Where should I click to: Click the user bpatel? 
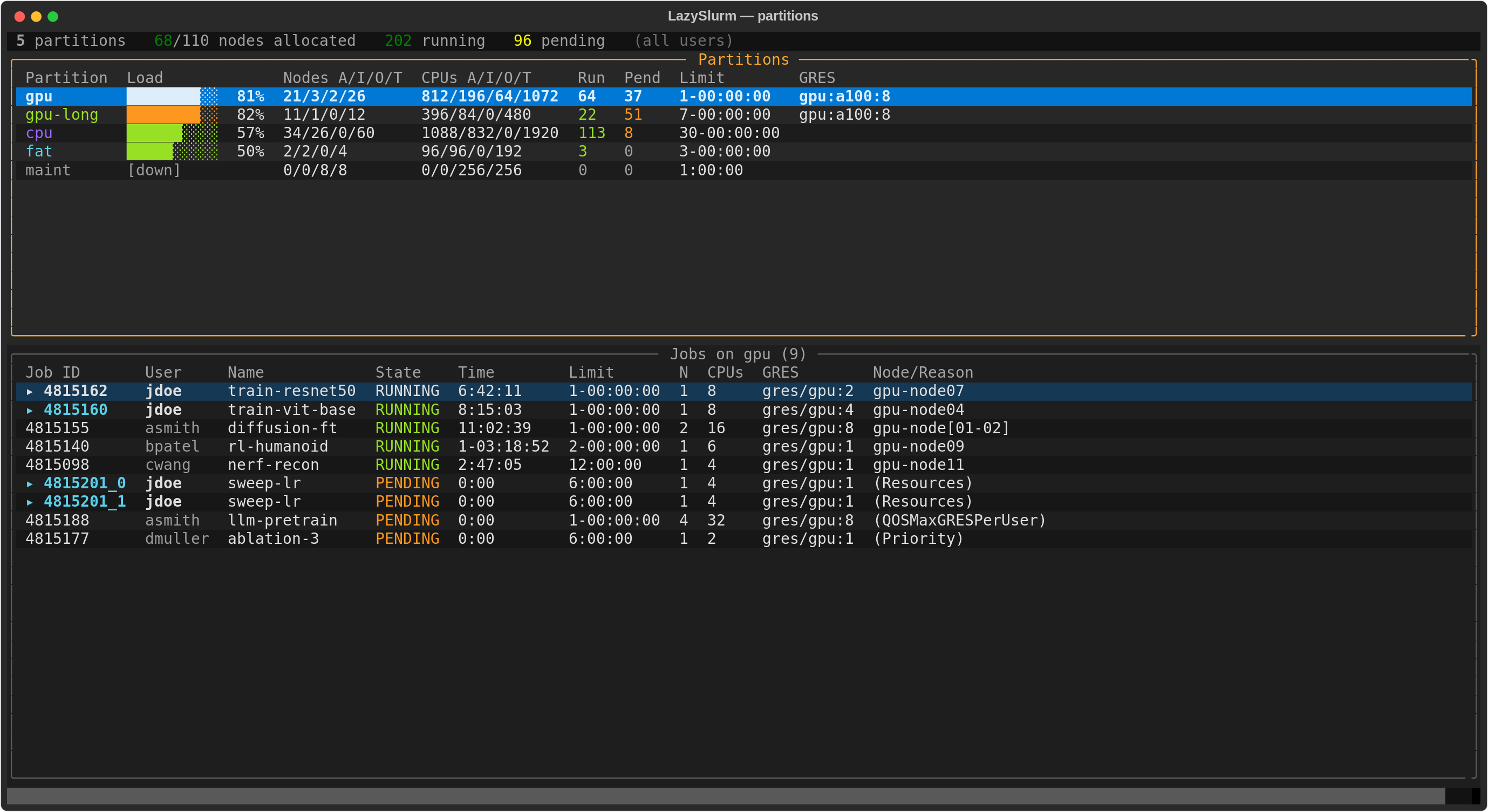[x=172, y=447]
